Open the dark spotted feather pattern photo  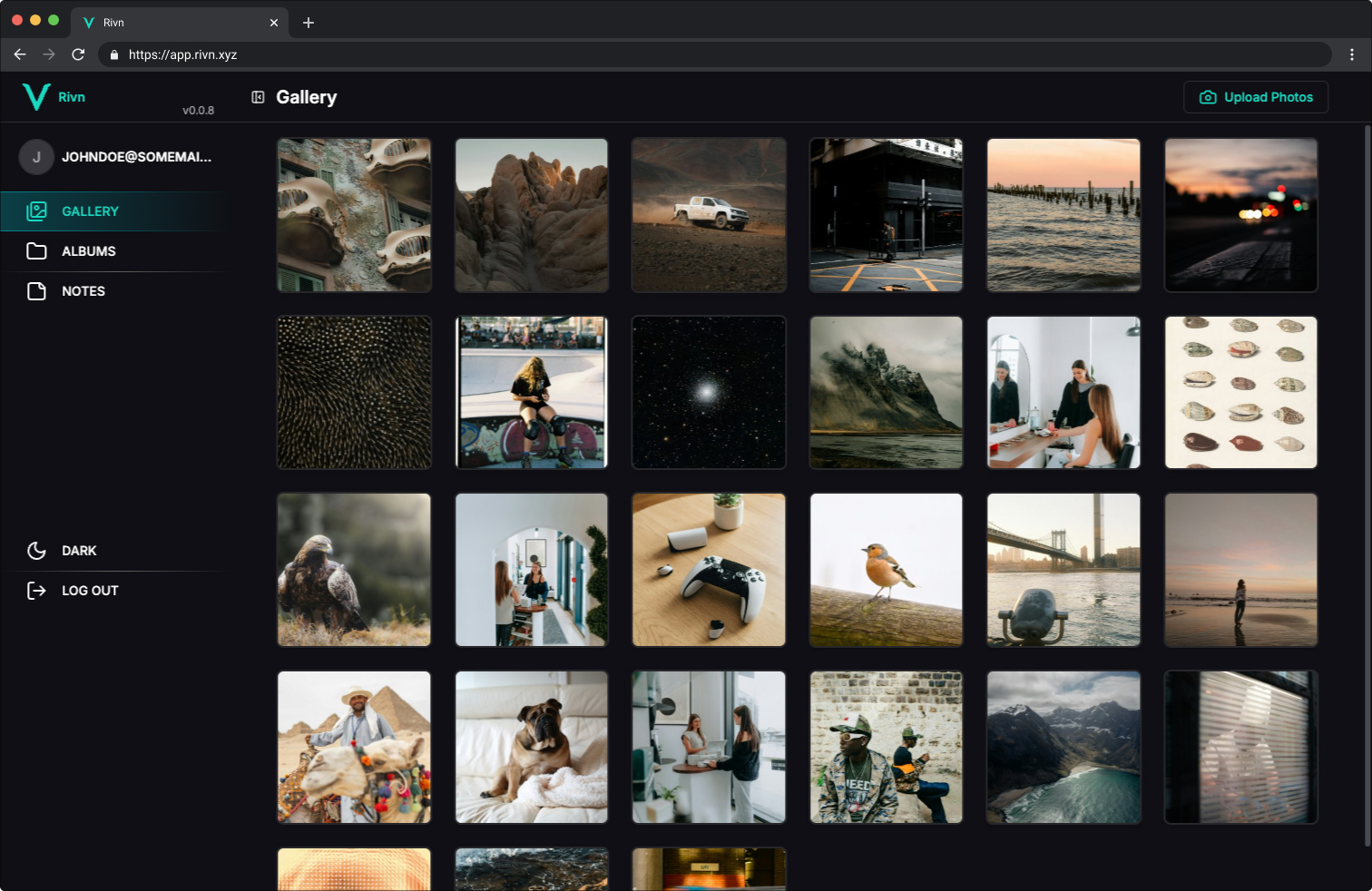(x=354, y=392)
